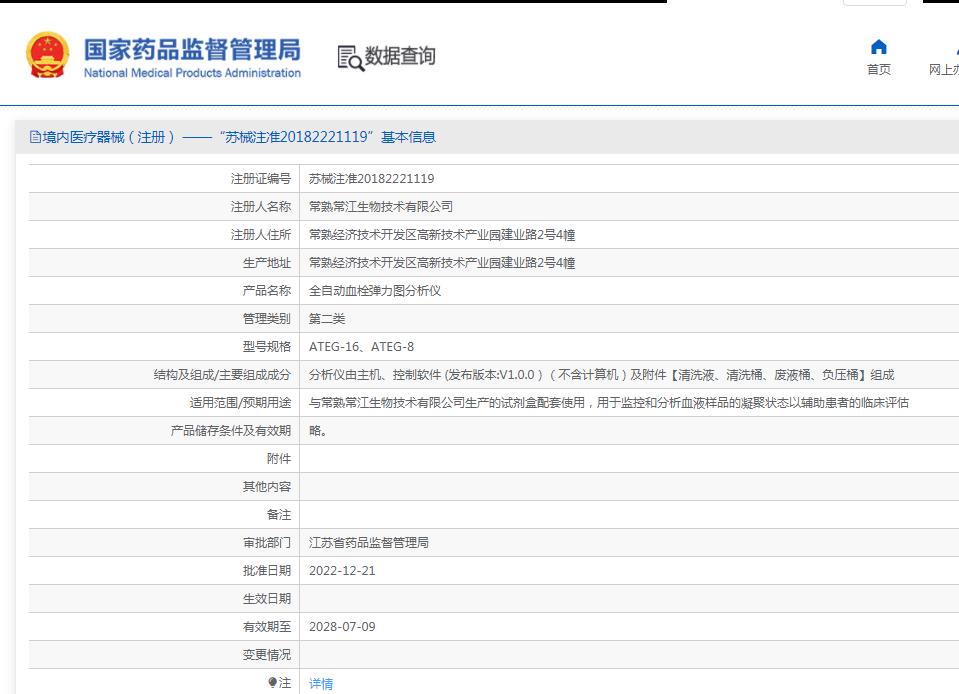Click the 注册人名称 label cell
Image resolution: width=959 pixels, height=694 pixels.
coord(164,207)
